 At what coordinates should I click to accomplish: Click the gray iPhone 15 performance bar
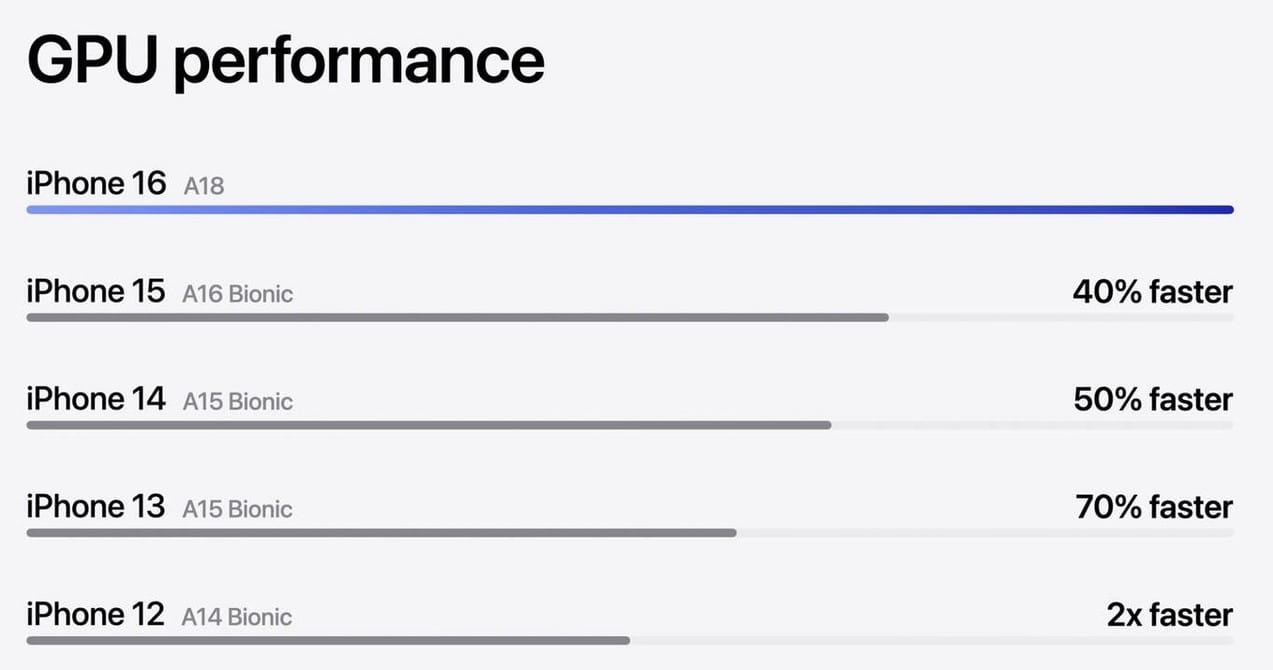pos(457,318)
